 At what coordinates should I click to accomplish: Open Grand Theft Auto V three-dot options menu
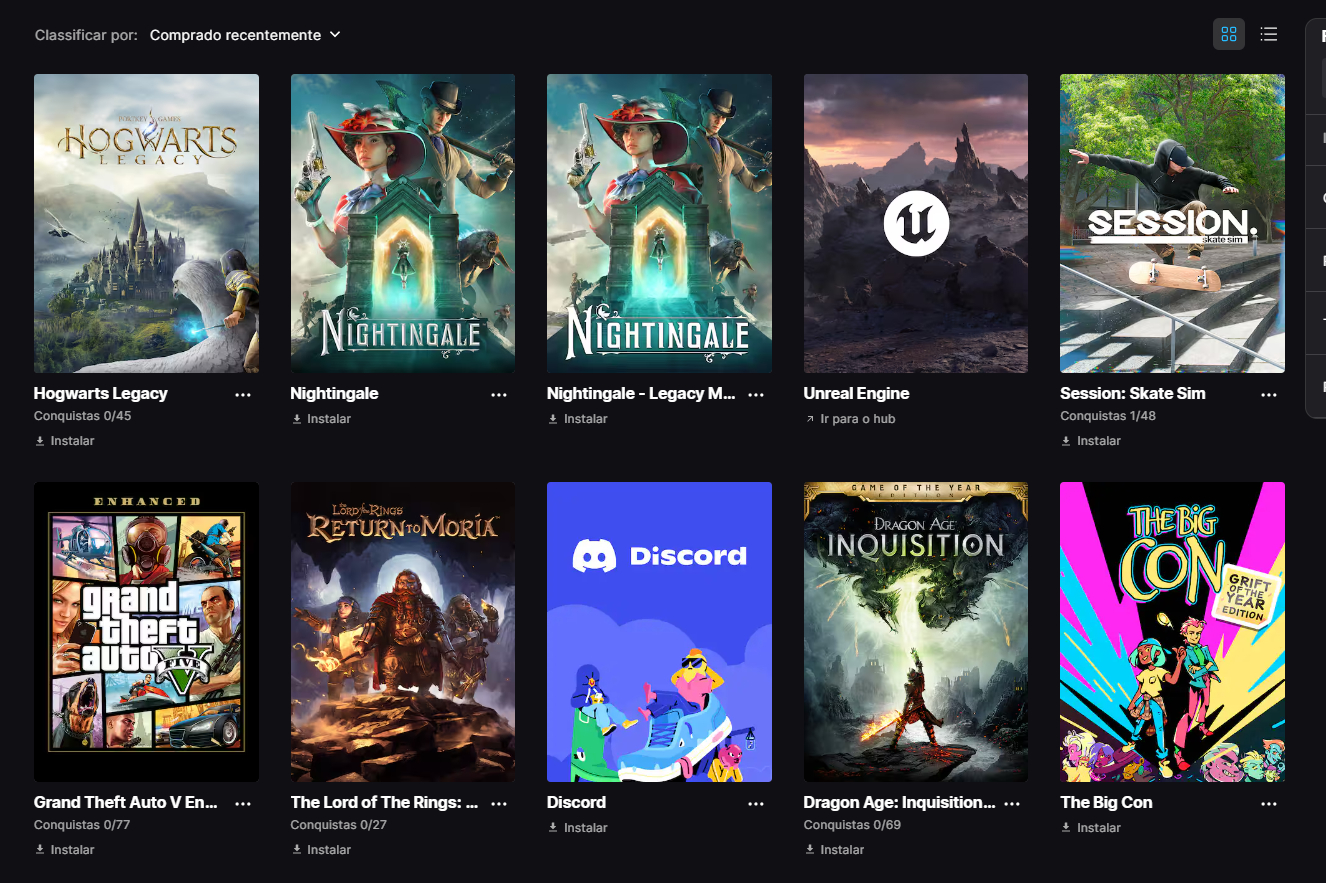click(243, 804)
